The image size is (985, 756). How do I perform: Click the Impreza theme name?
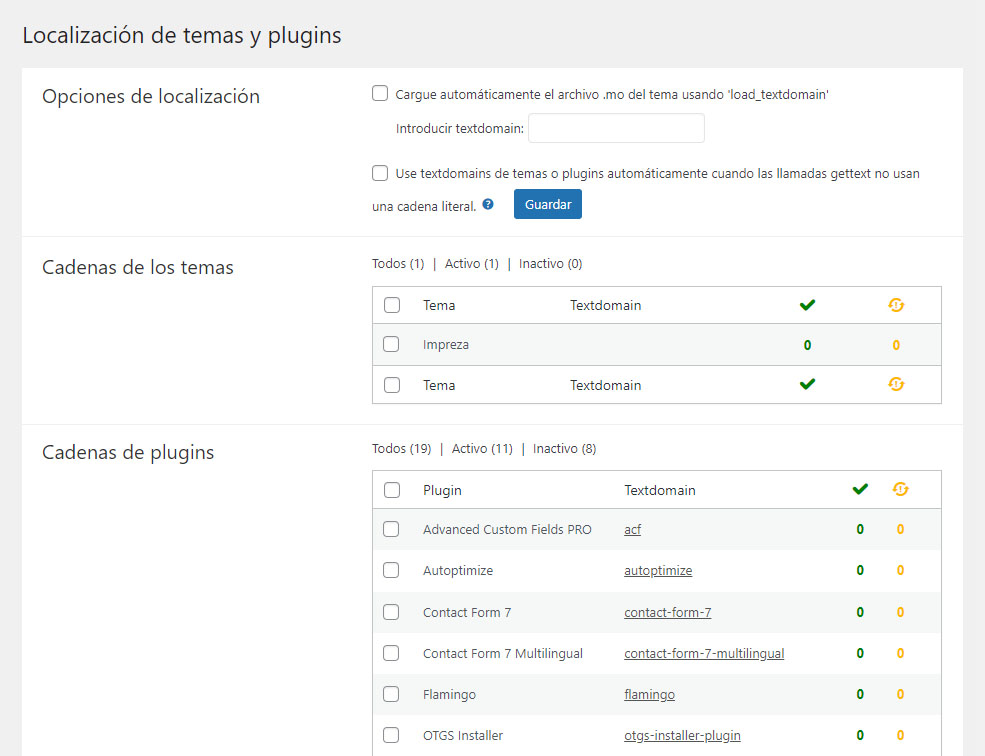(445, 345)
